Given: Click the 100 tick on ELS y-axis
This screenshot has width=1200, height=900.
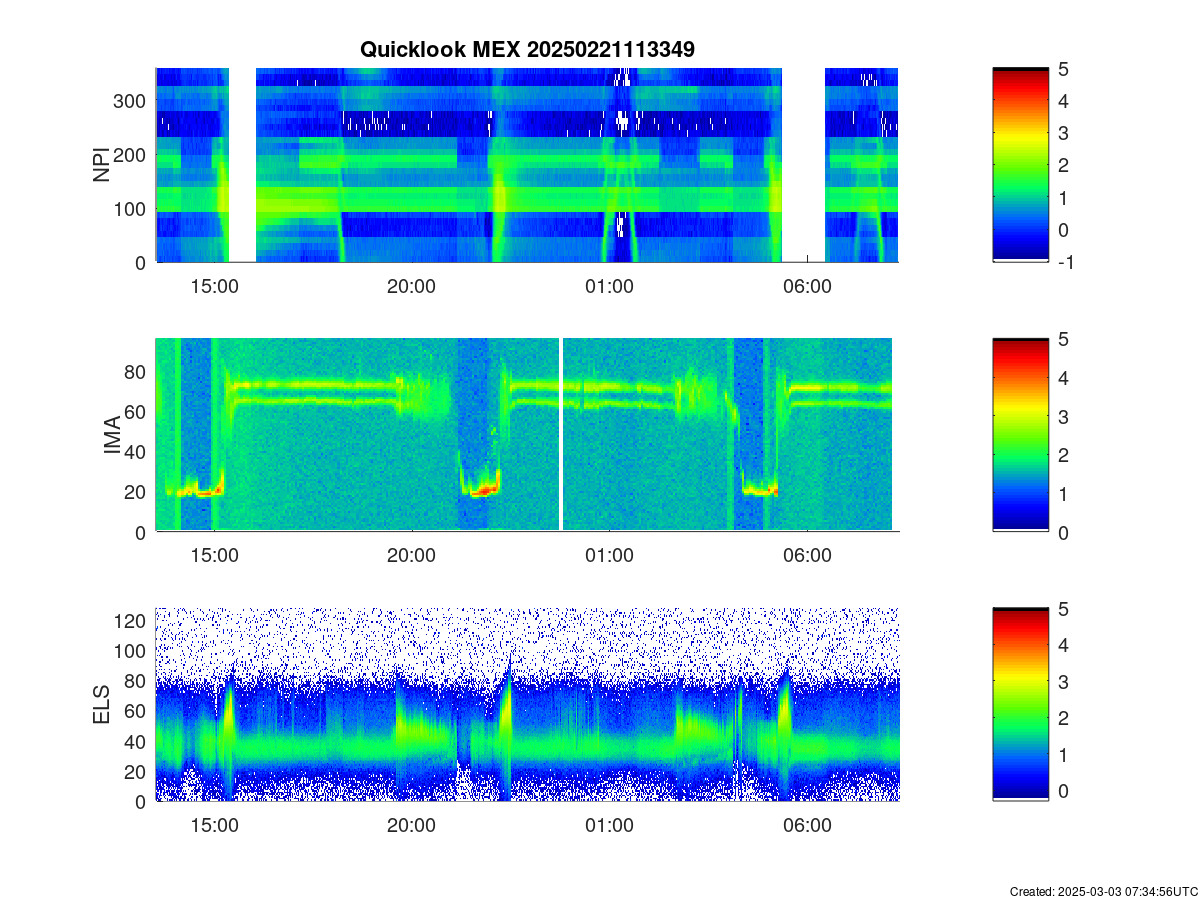Looking at the screenshot, I should [132, 651].
